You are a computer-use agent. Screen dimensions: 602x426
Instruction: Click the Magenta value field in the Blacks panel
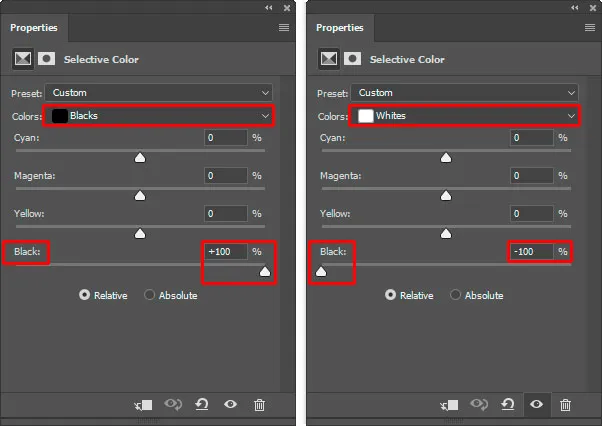pyautogui.click(x=226, y=175)
